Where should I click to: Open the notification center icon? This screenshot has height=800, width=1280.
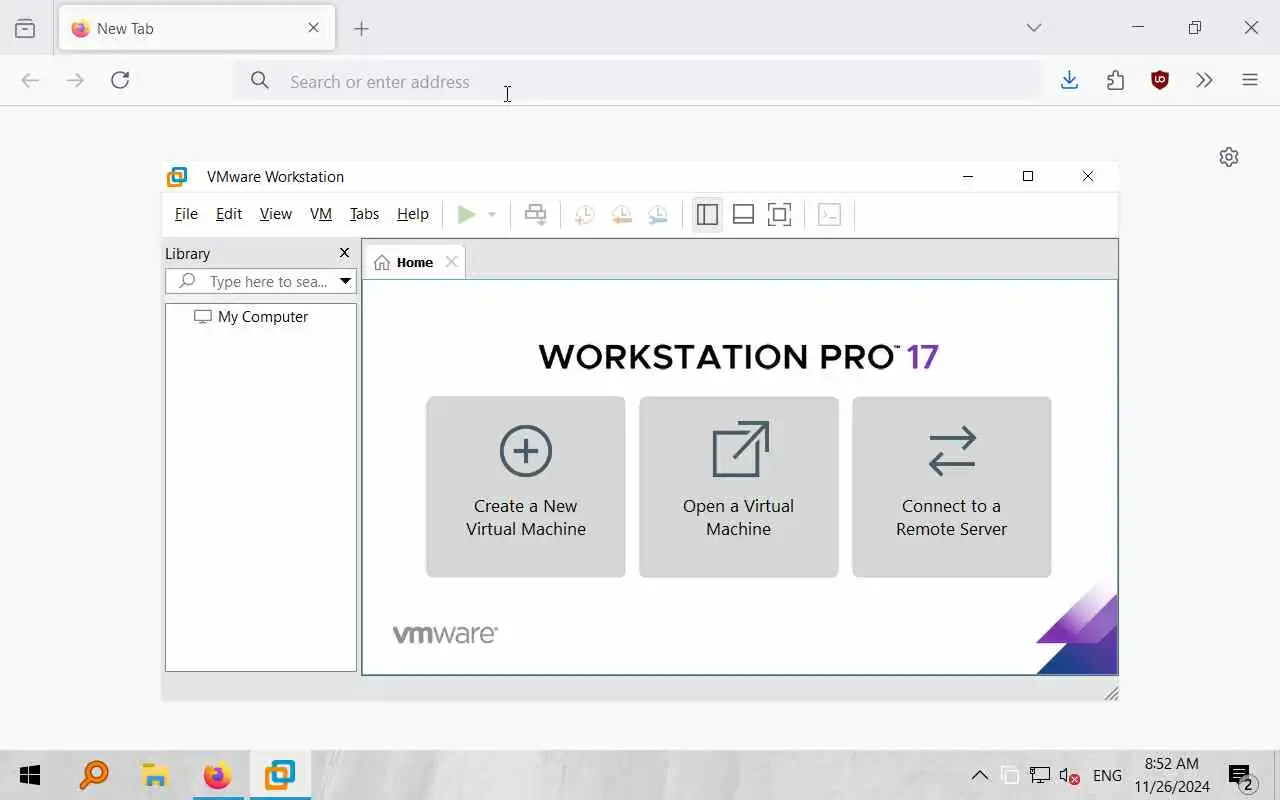pos(1242,776)
